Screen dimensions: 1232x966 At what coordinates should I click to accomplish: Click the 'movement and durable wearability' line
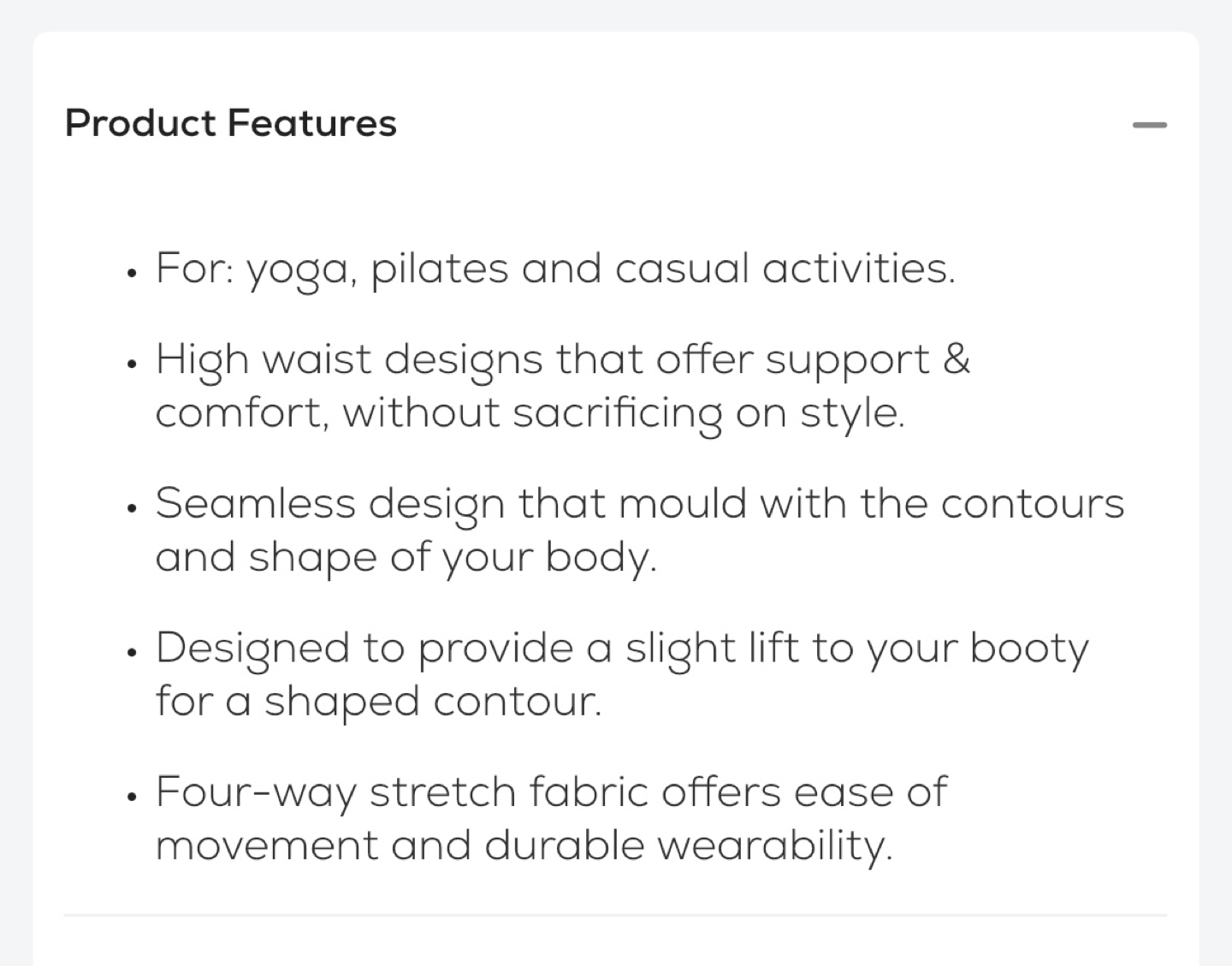[524, 846]
